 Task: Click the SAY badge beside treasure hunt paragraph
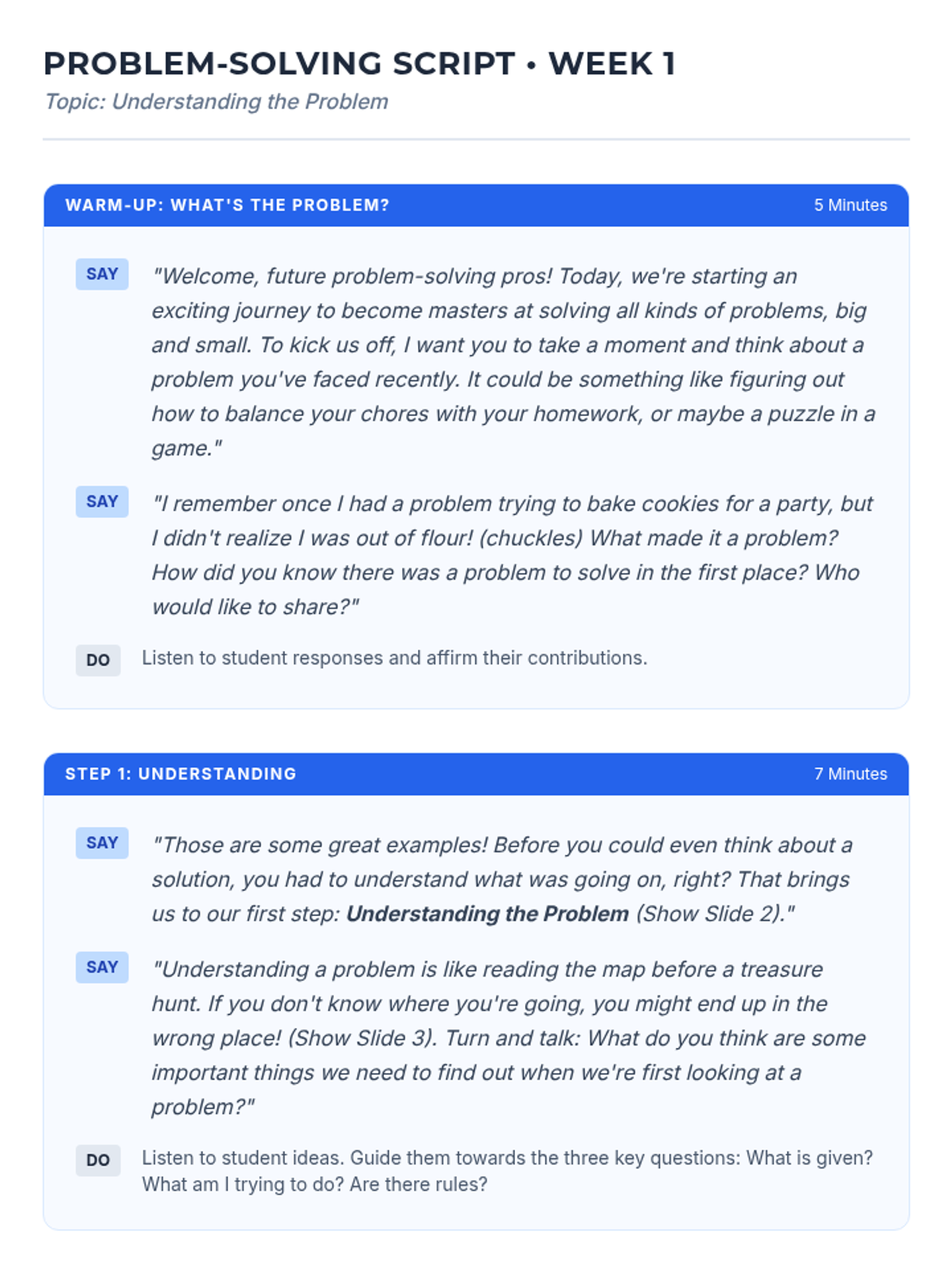[102, 968]
